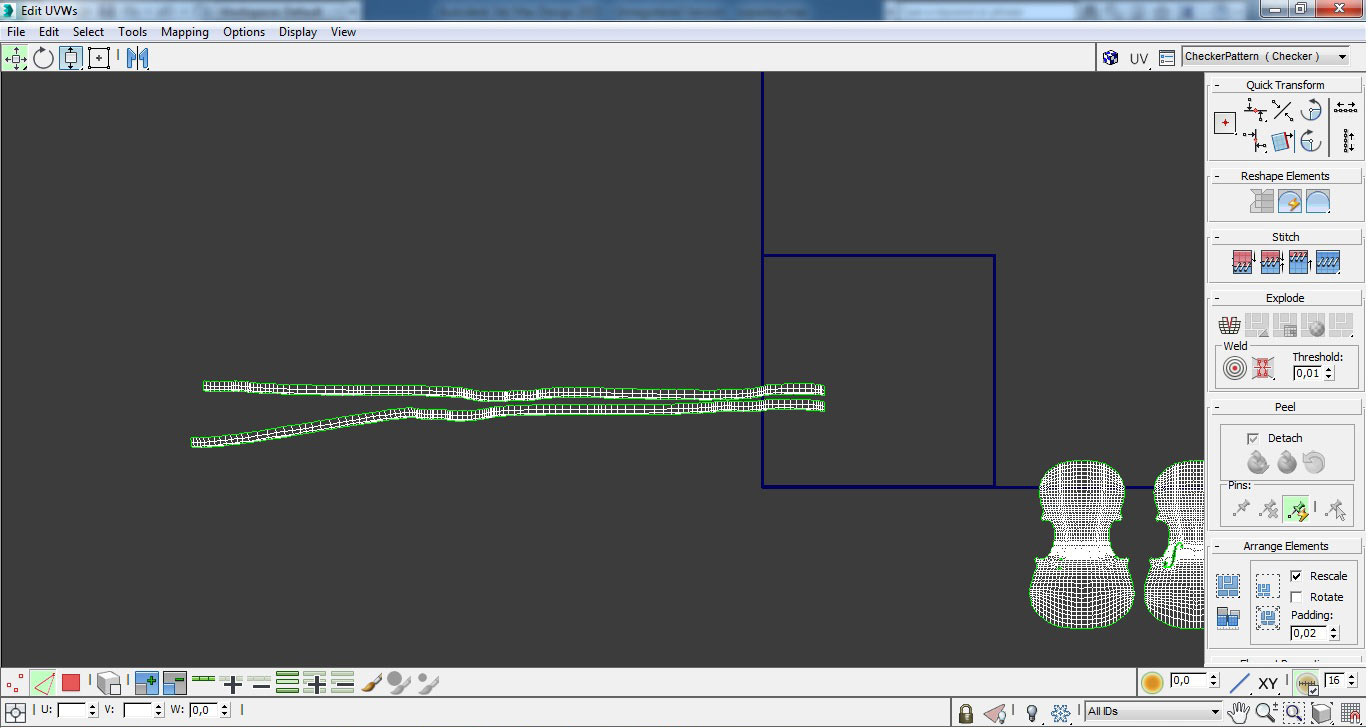1368x728 pixels.
Task: Click the Reshape Elements rollout title
Action: pos(1285,176)
